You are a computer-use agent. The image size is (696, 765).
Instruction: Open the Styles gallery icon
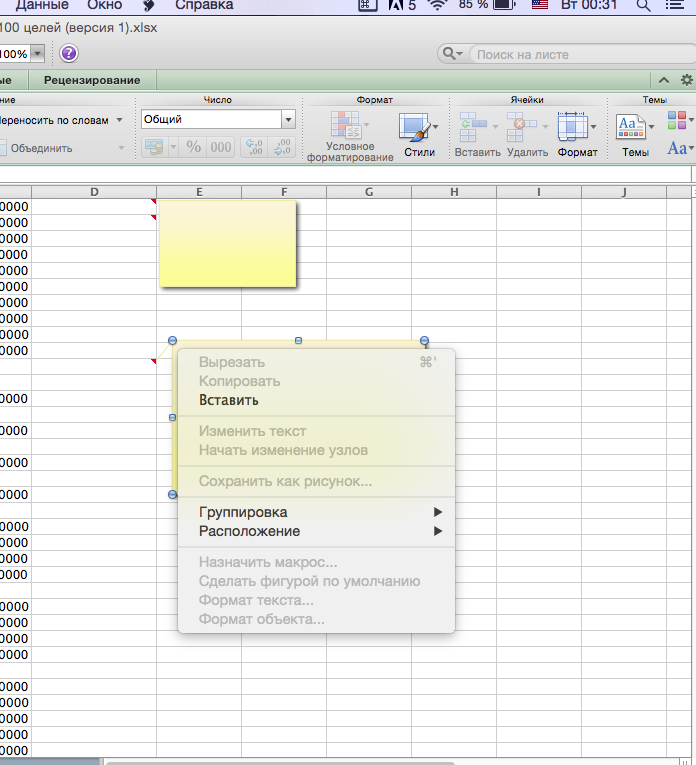(x=414, y=127)
